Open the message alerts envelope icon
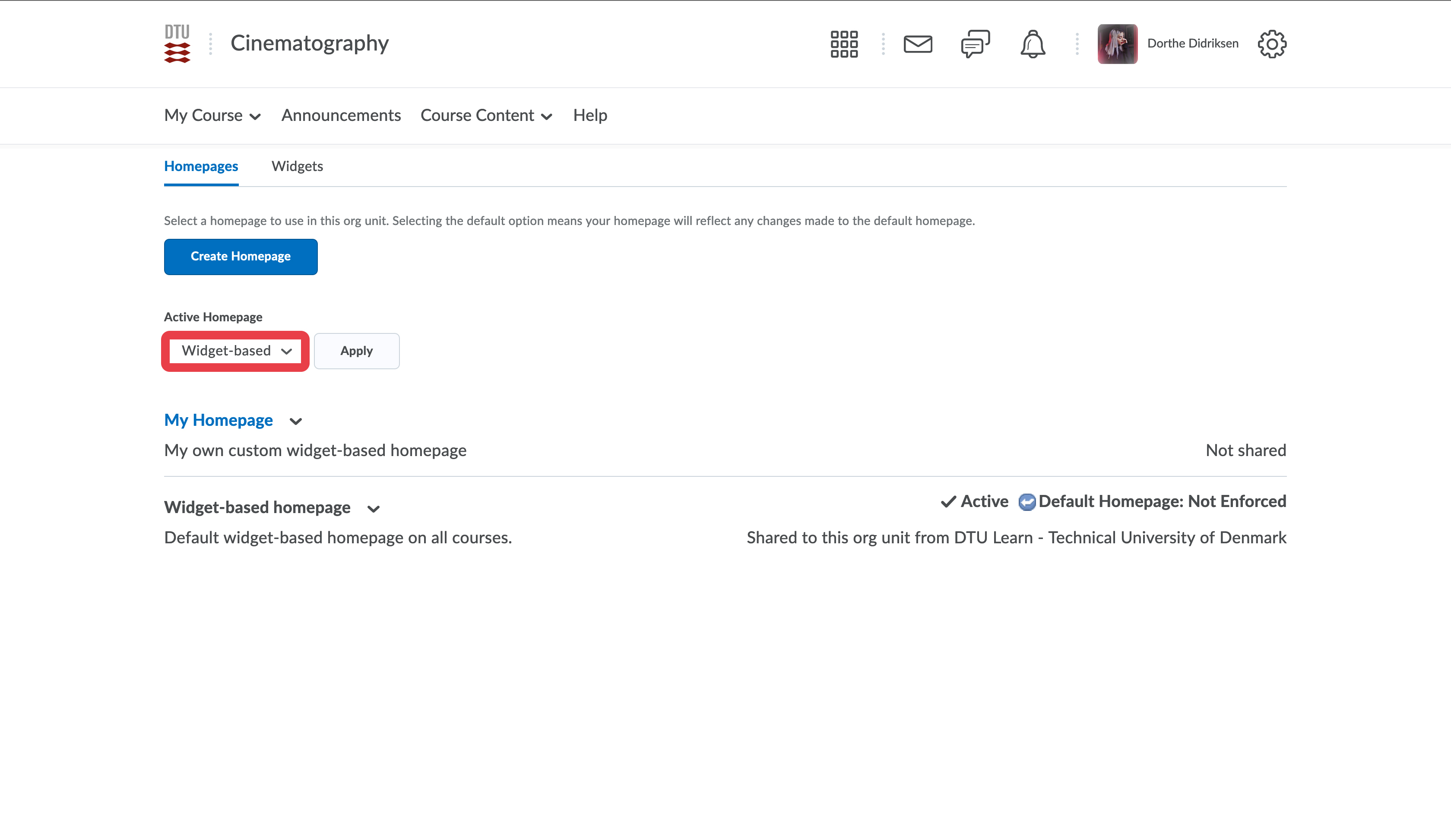The height and width of the screenshot is (840, 1451). click(917, 44)
